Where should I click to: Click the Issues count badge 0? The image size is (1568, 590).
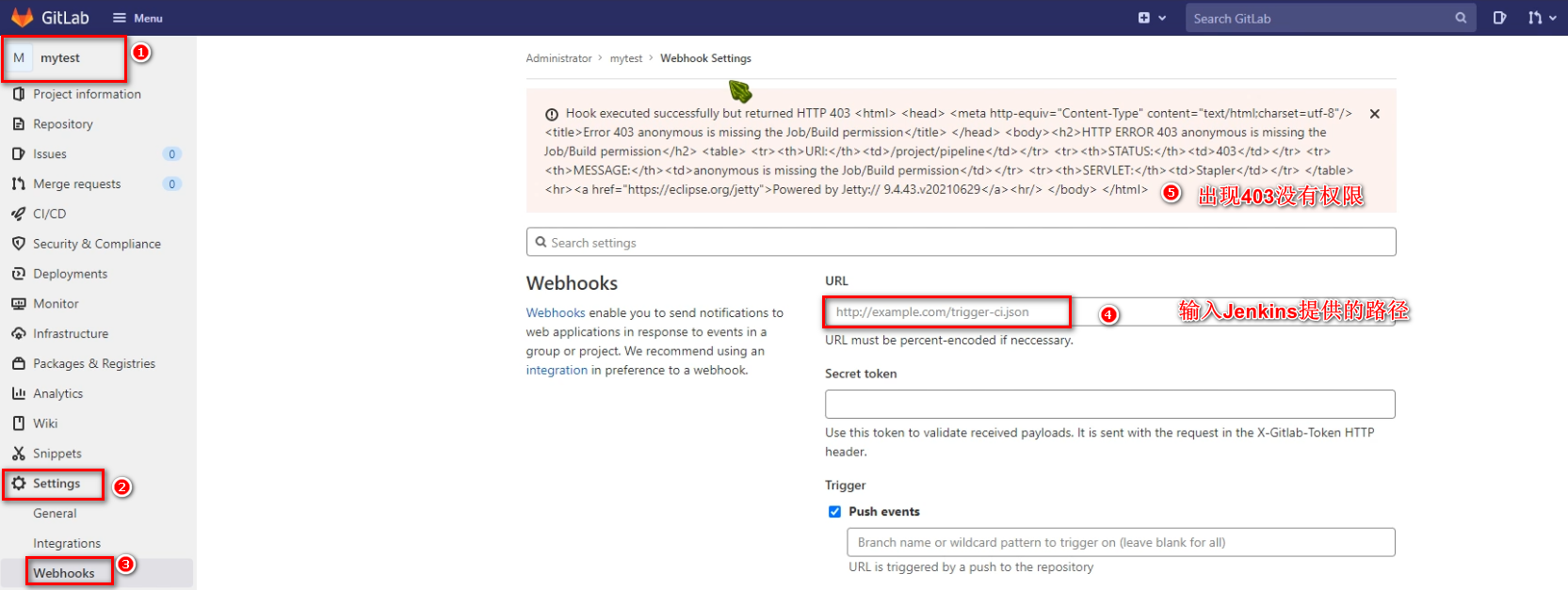171,154
